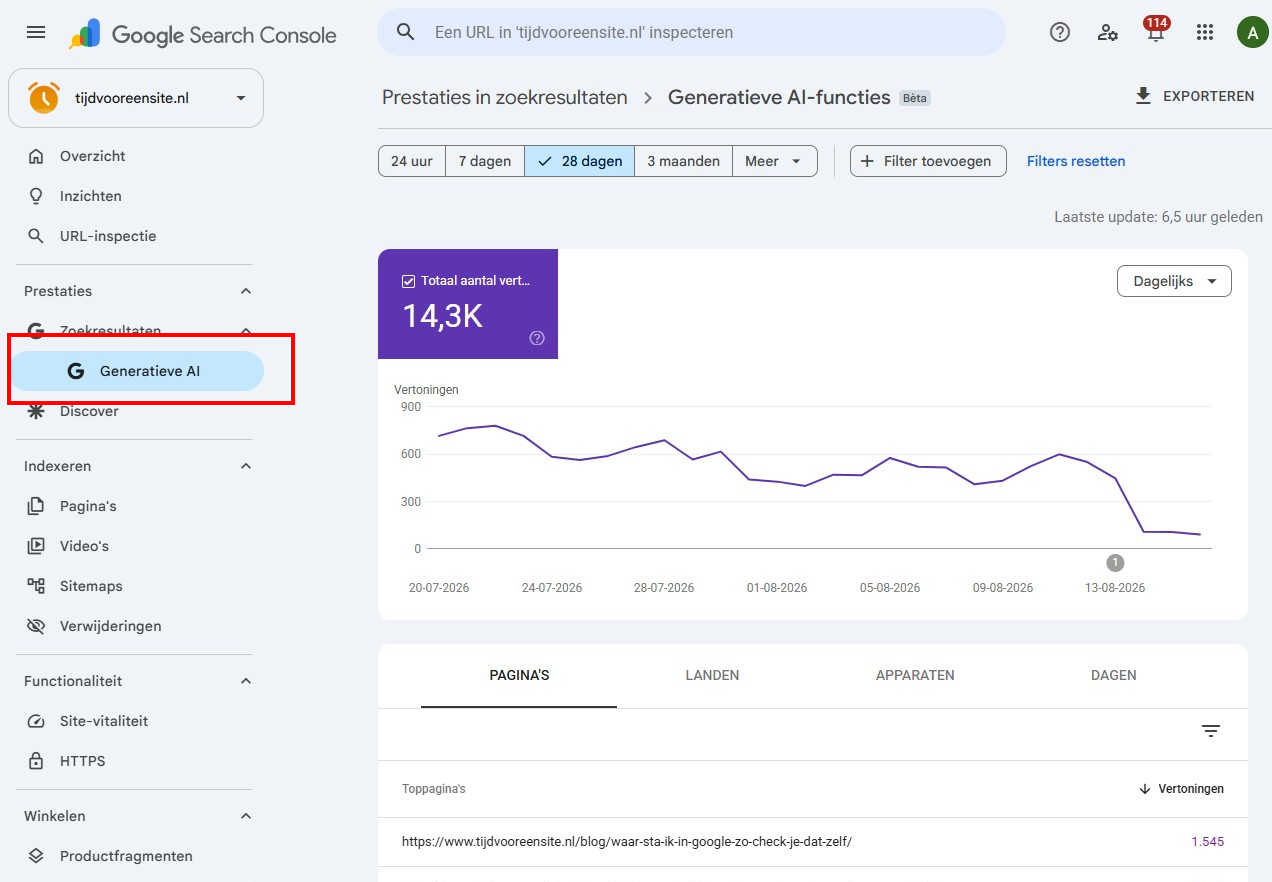Collapse the Winkelen section
The image size is (1272, 882).
tap(246, 816)
